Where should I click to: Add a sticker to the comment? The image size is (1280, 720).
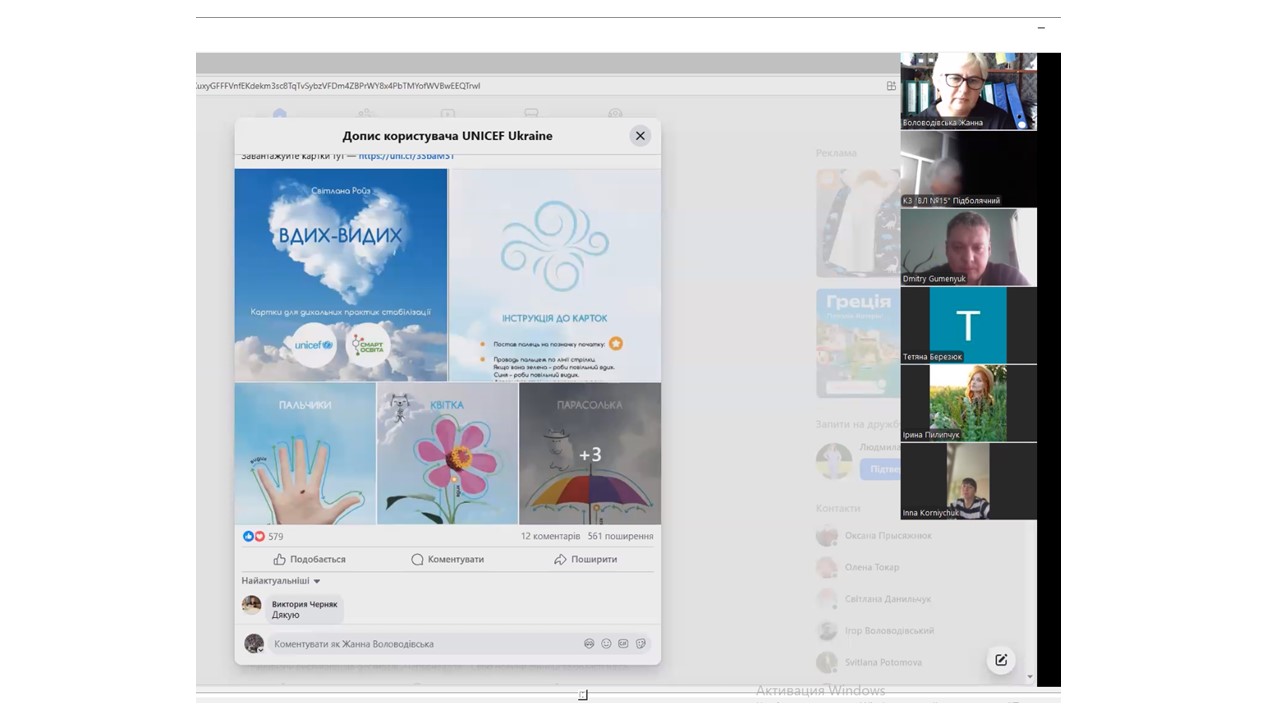coord(641,644)
